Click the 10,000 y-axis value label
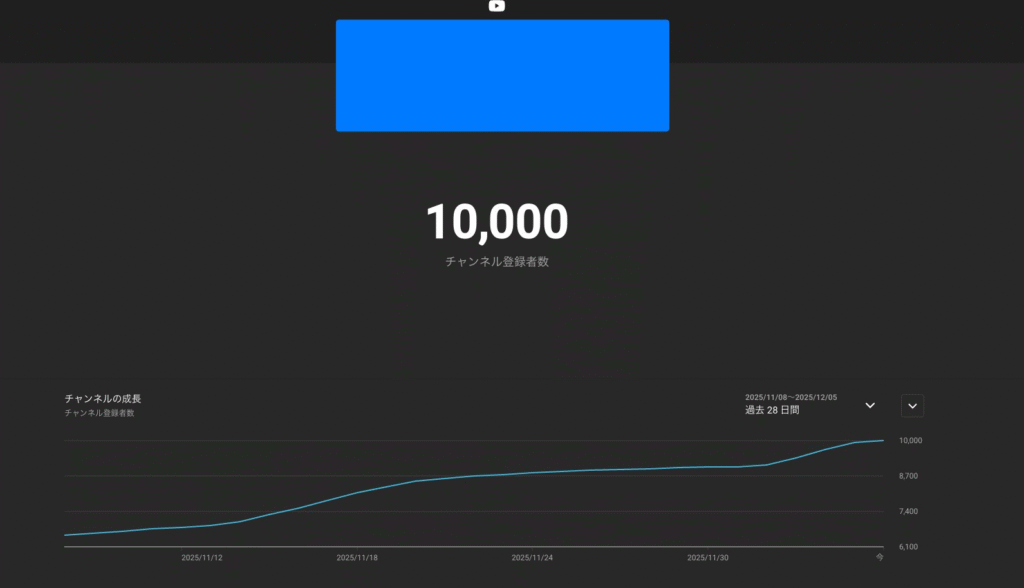The height and width of the screenshot is (588, 1024). pyautogui.click(x=909, y=440)
